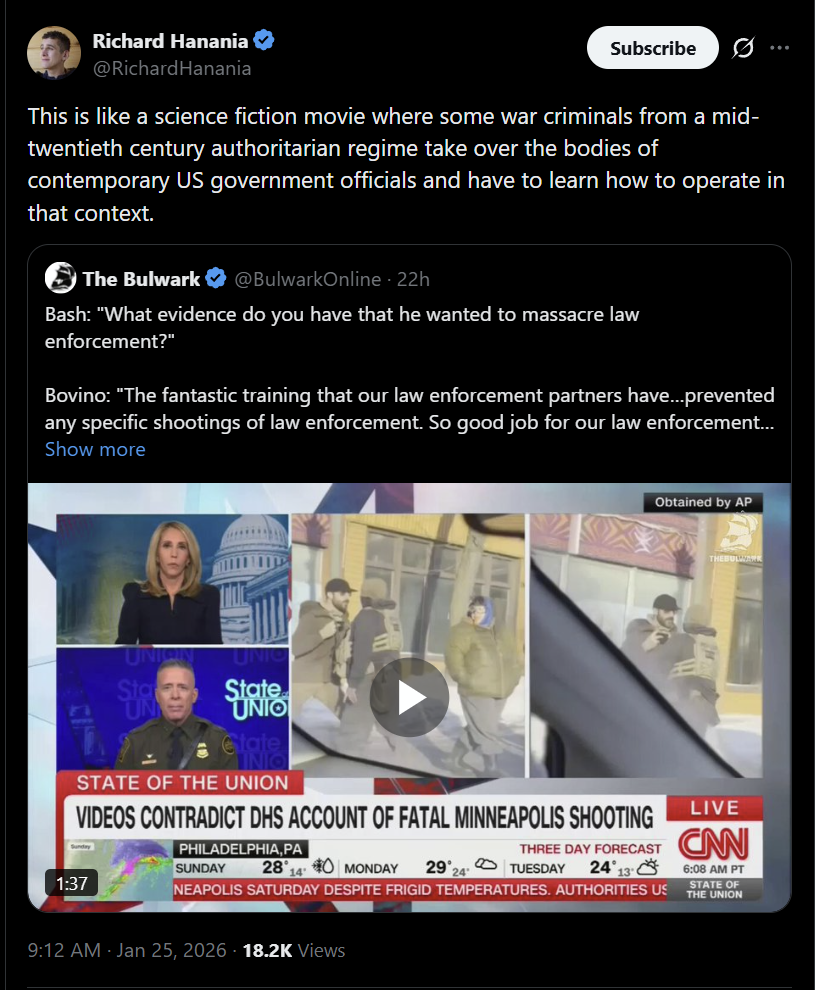Expand quoted post with Show more
This screenshot has width=815, height=990.
95,450
